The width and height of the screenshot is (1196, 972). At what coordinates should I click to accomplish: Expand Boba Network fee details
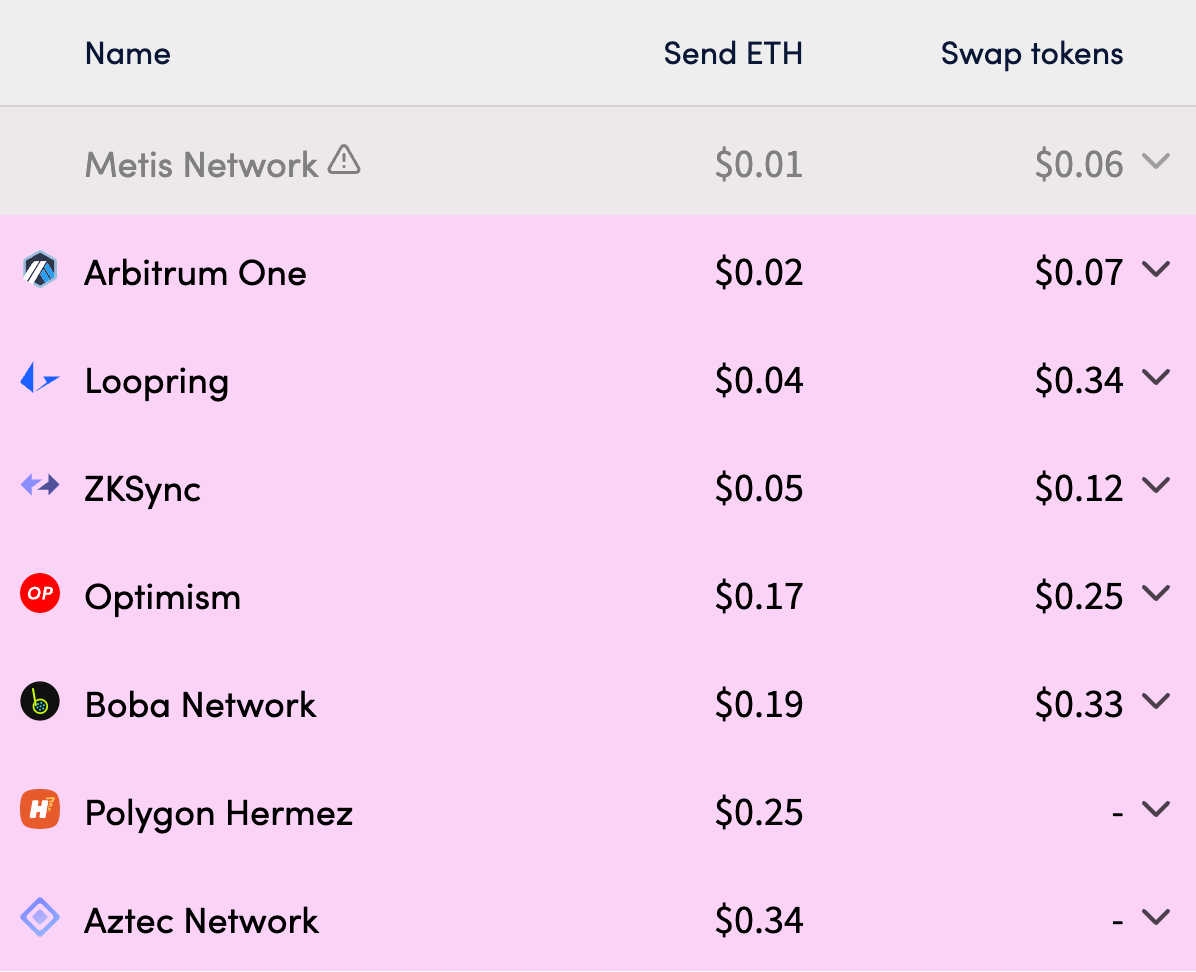pyautogui.click(x=1158, y=701)
